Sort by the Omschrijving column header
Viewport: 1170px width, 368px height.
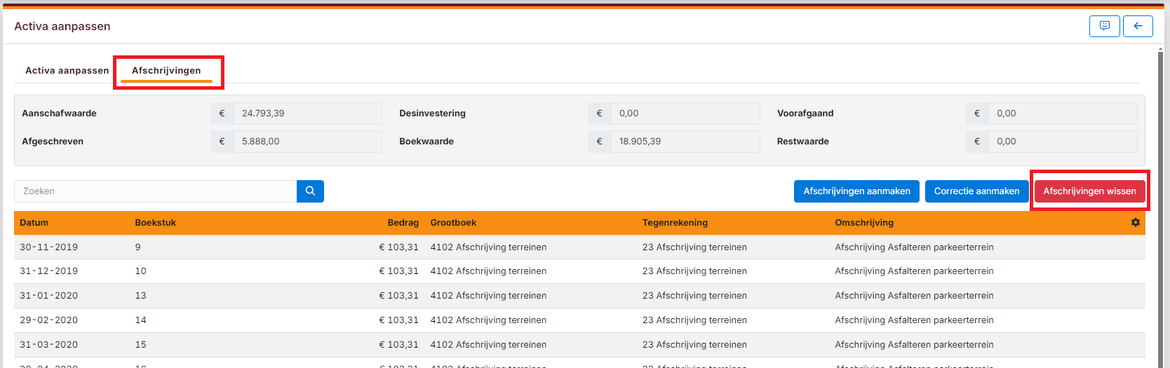point(864,222)
